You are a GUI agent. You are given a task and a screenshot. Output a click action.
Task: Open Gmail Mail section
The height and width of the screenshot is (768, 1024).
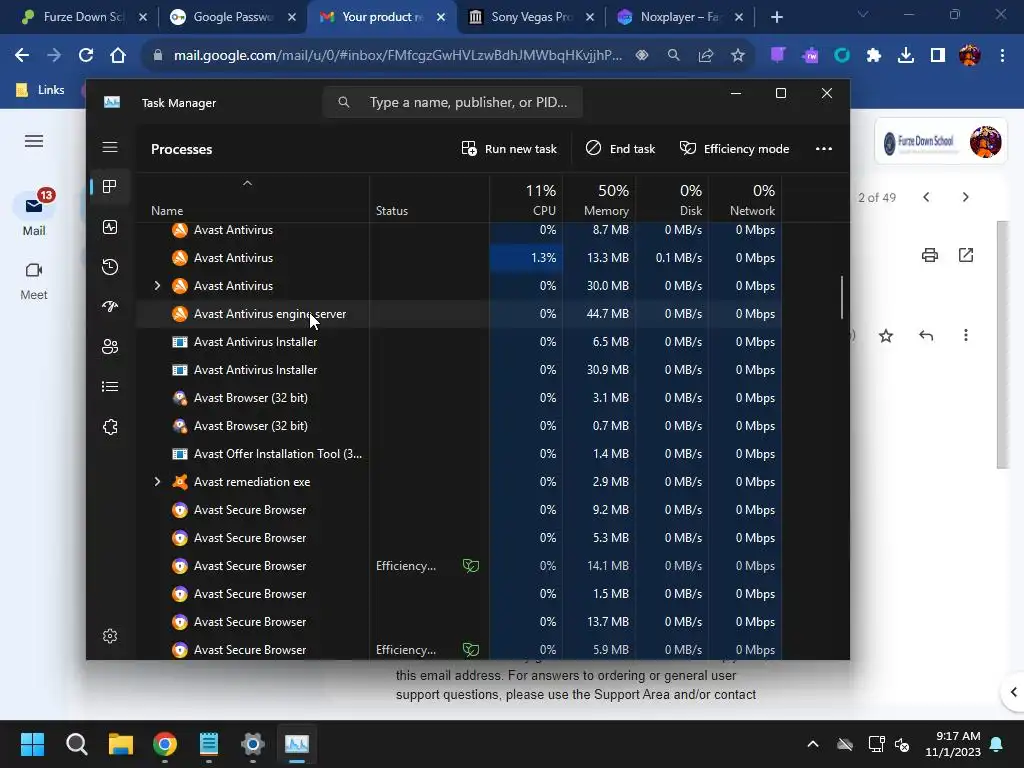pyautogui.click(x=34, y=214)
